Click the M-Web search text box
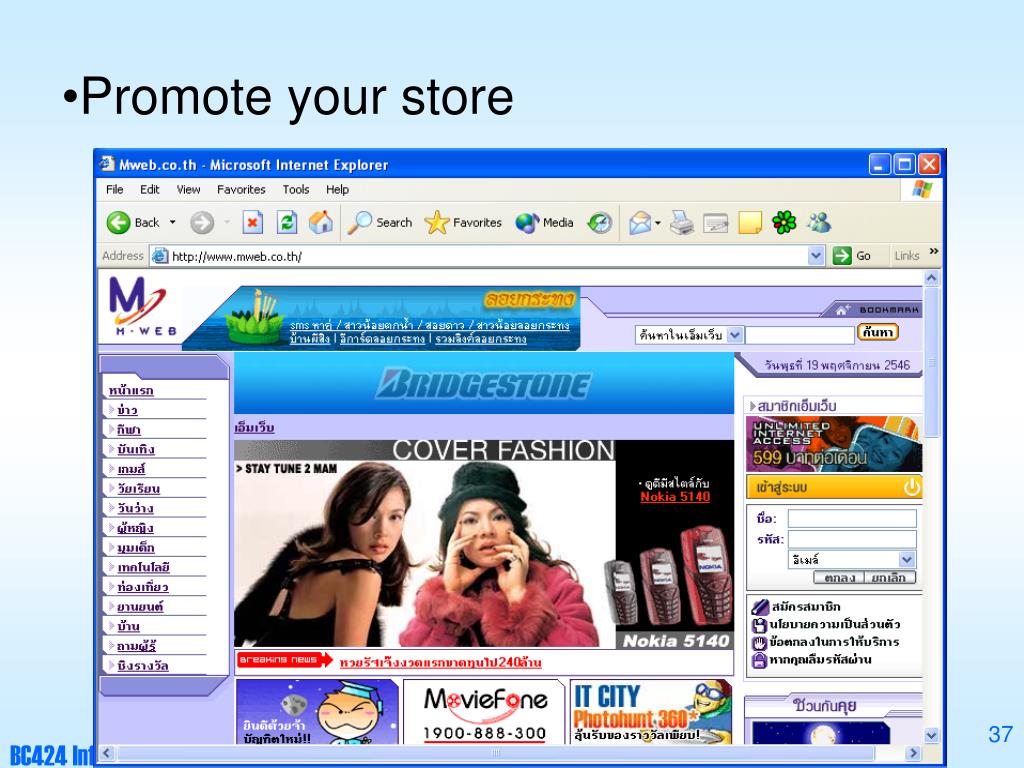 click(800, 335)
